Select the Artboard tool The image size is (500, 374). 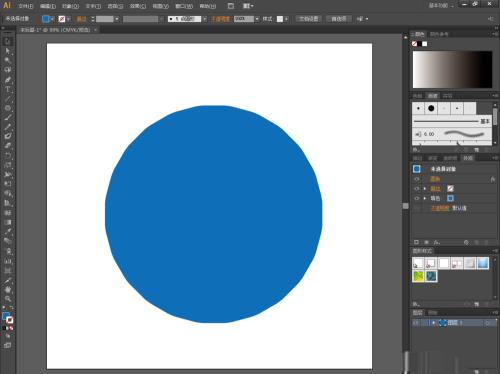[8, 271]
